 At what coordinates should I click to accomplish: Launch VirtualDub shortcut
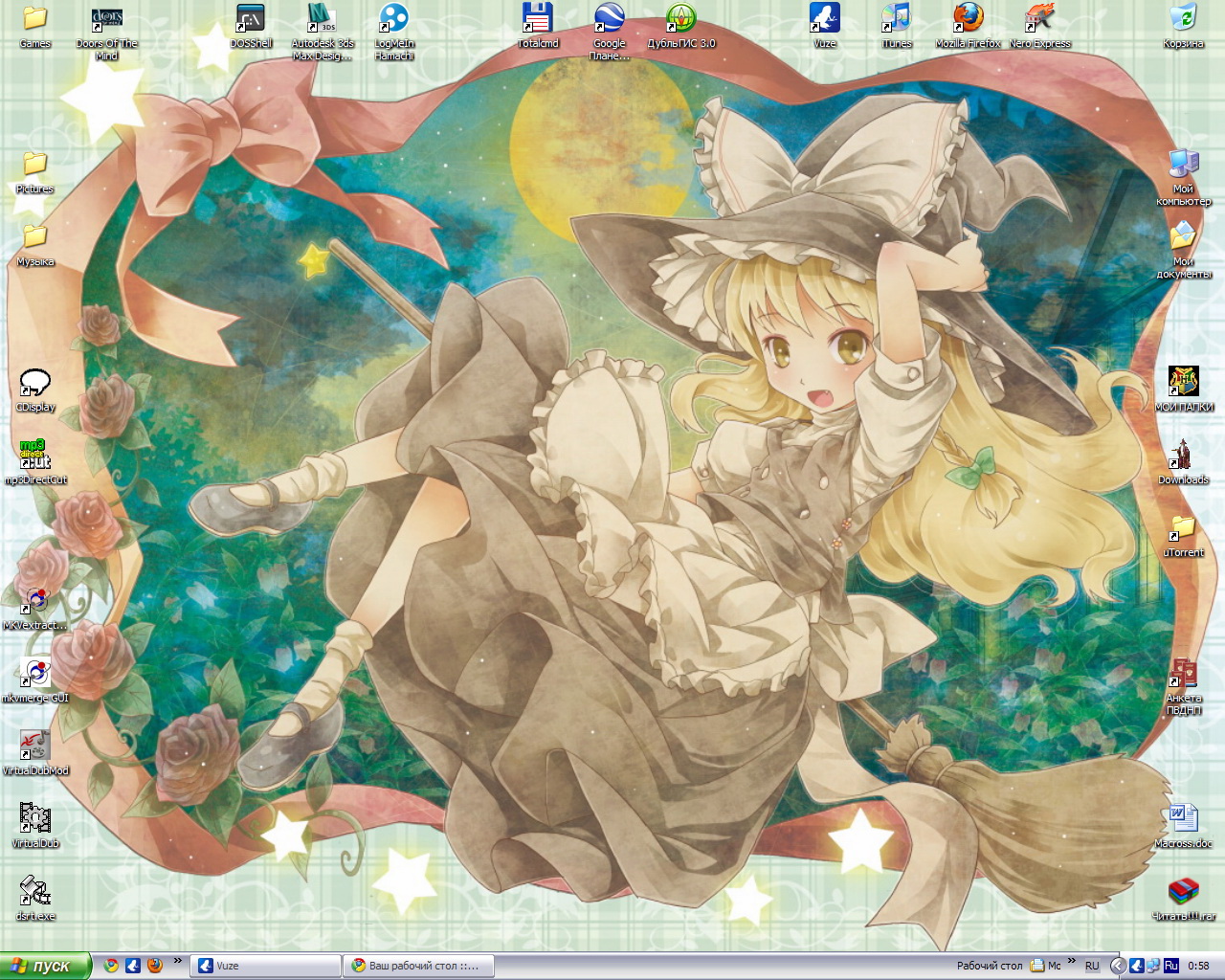(35, 826)
